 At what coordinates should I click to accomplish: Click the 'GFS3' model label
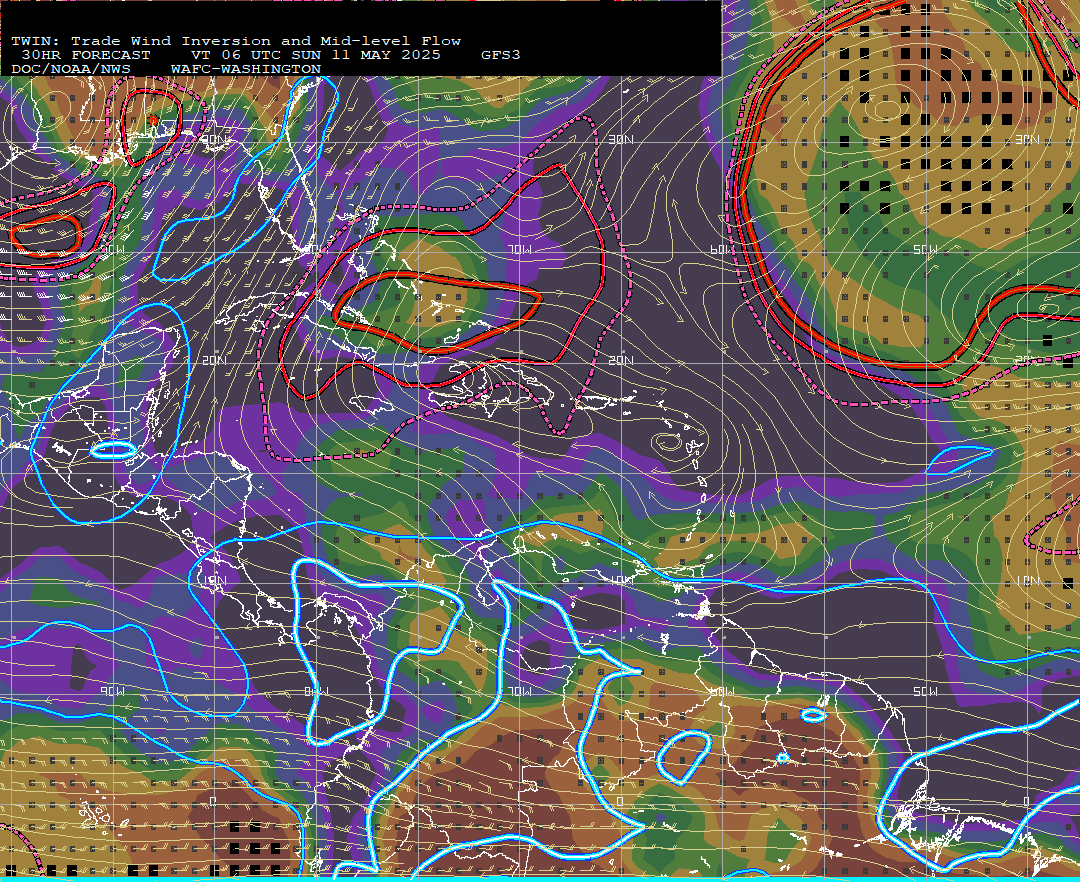(501, 55)
